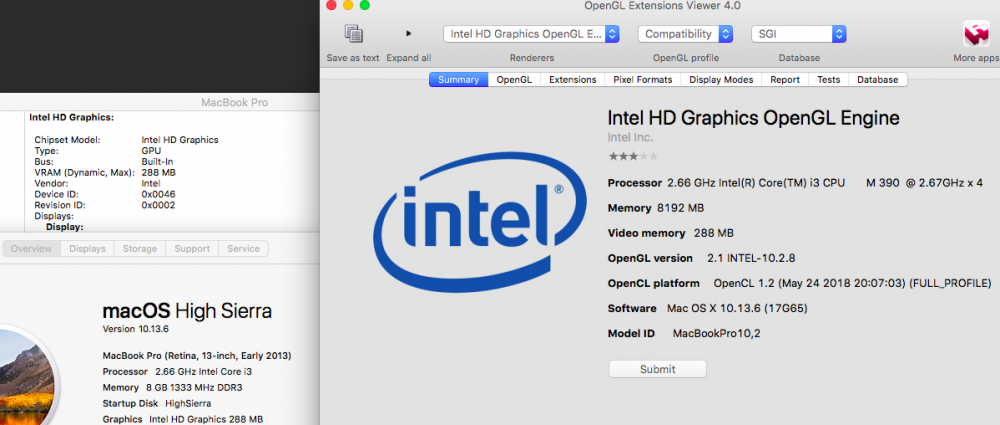1000x425 pixels.
Task: Go to the Tests tab
Action: 828,80
